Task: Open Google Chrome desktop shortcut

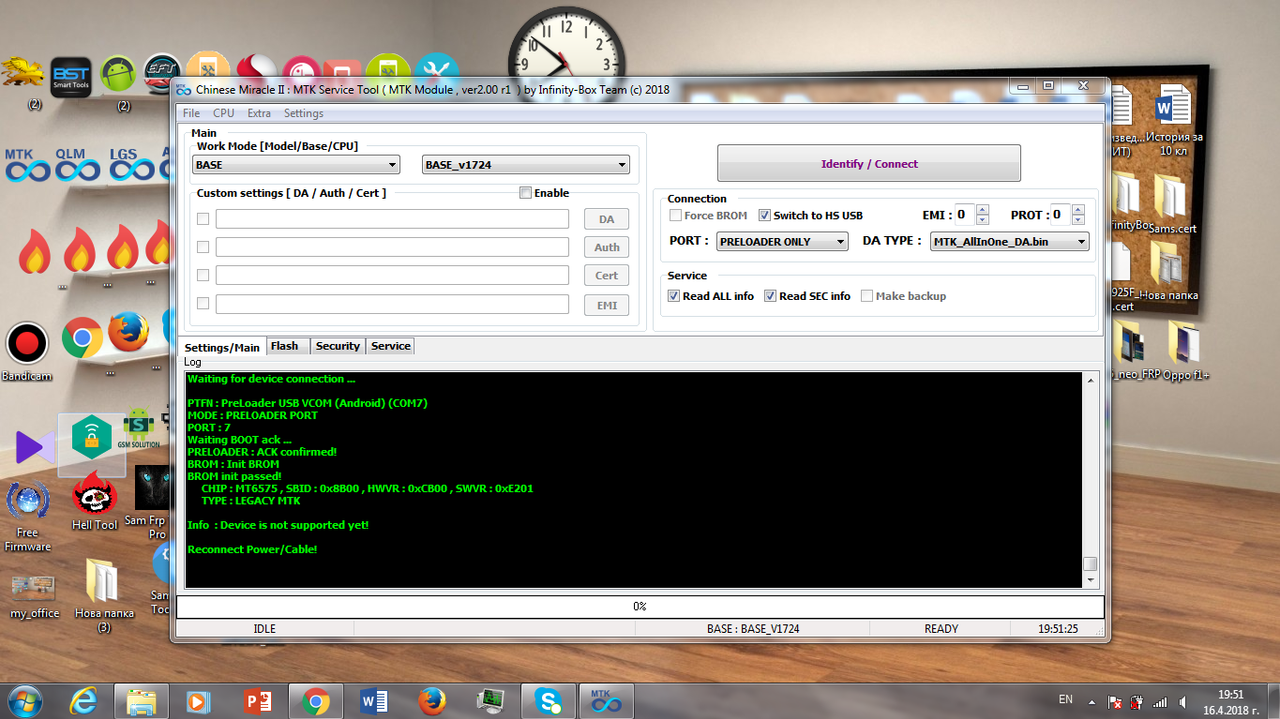Action: tap(82, 338)
